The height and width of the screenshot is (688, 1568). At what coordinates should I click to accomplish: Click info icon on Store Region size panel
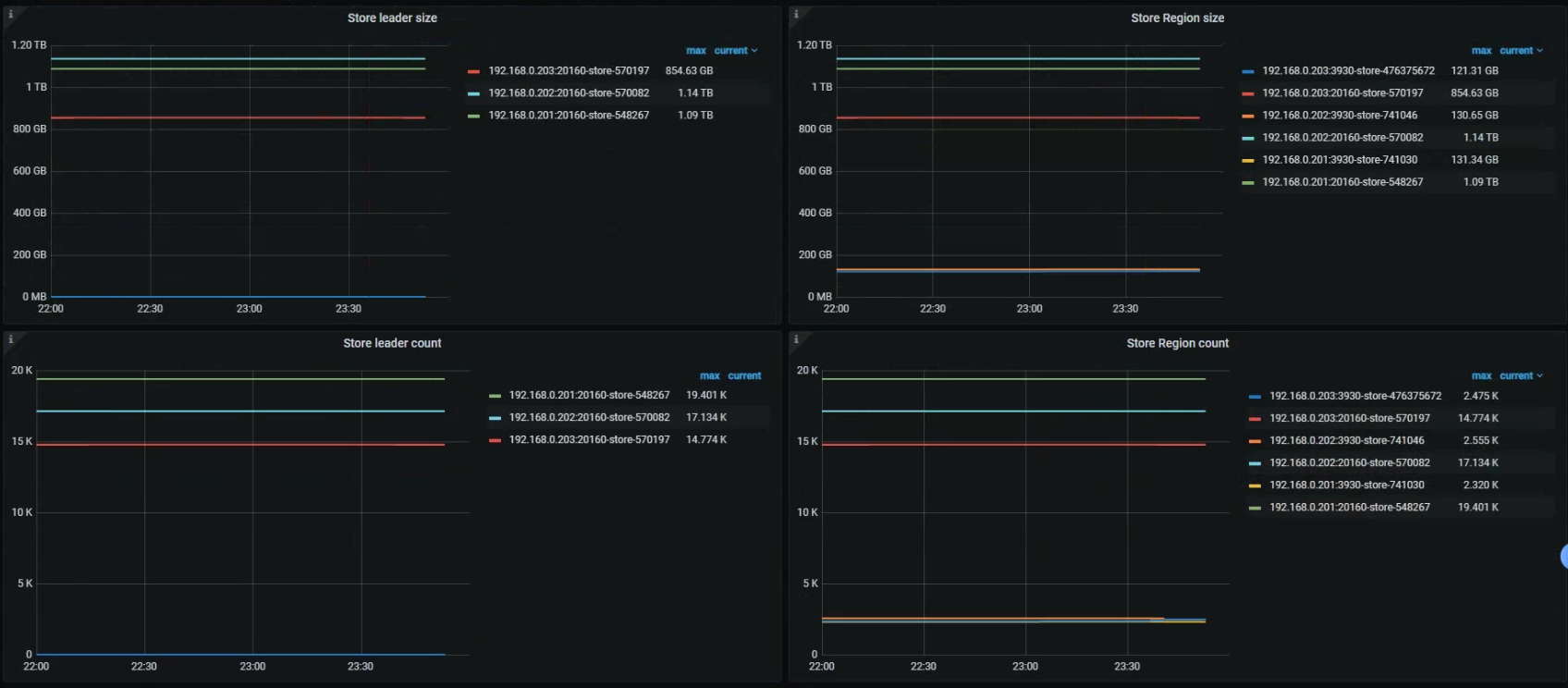point(796,14)
